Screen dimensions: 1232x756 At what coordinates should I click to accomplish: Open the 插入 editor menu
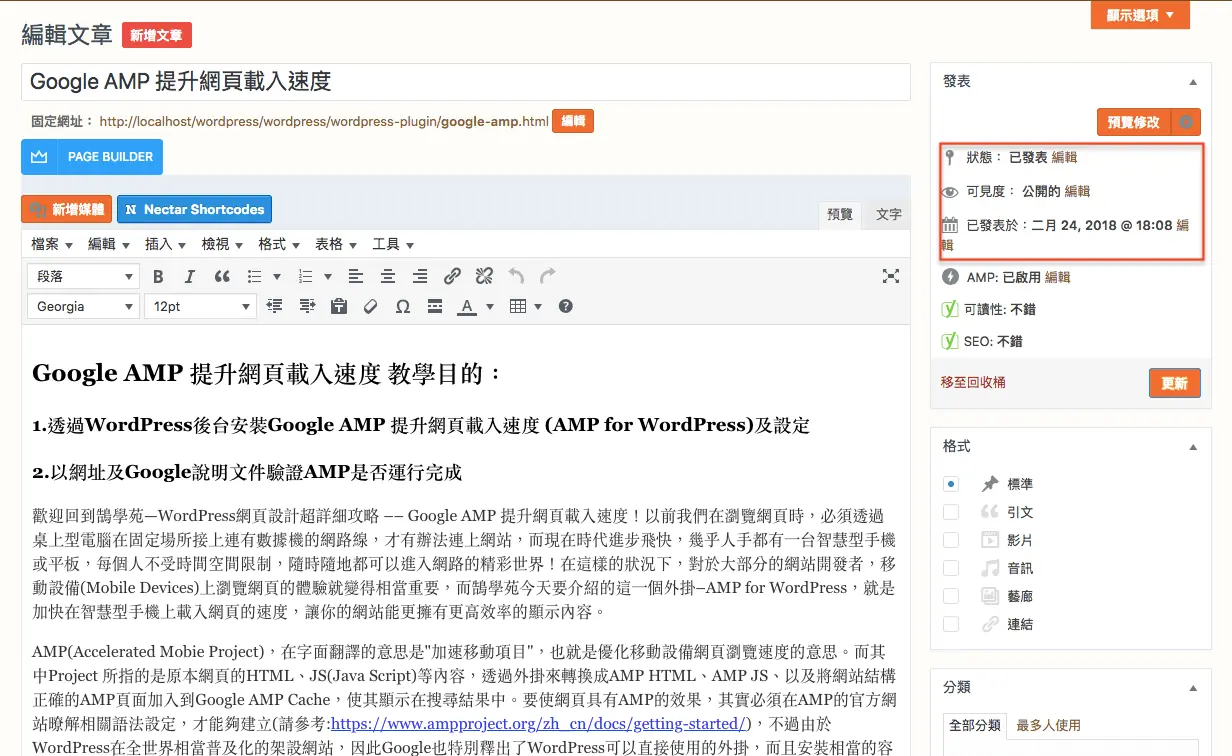[166, 244]
